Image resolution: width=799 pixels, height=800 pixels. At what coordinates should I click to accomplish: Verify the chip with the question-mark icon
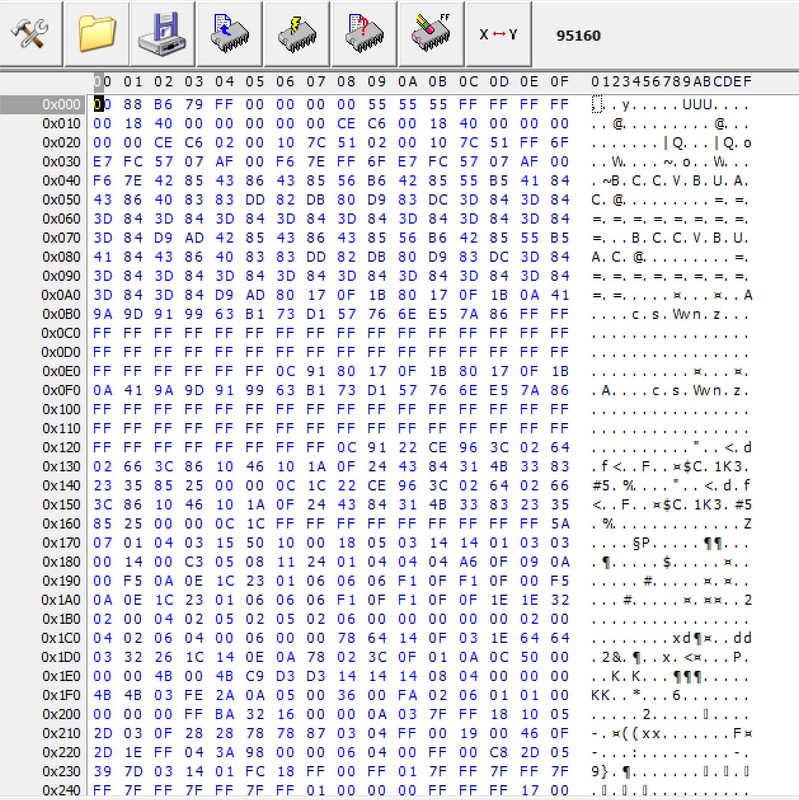(x=364, y=34)
